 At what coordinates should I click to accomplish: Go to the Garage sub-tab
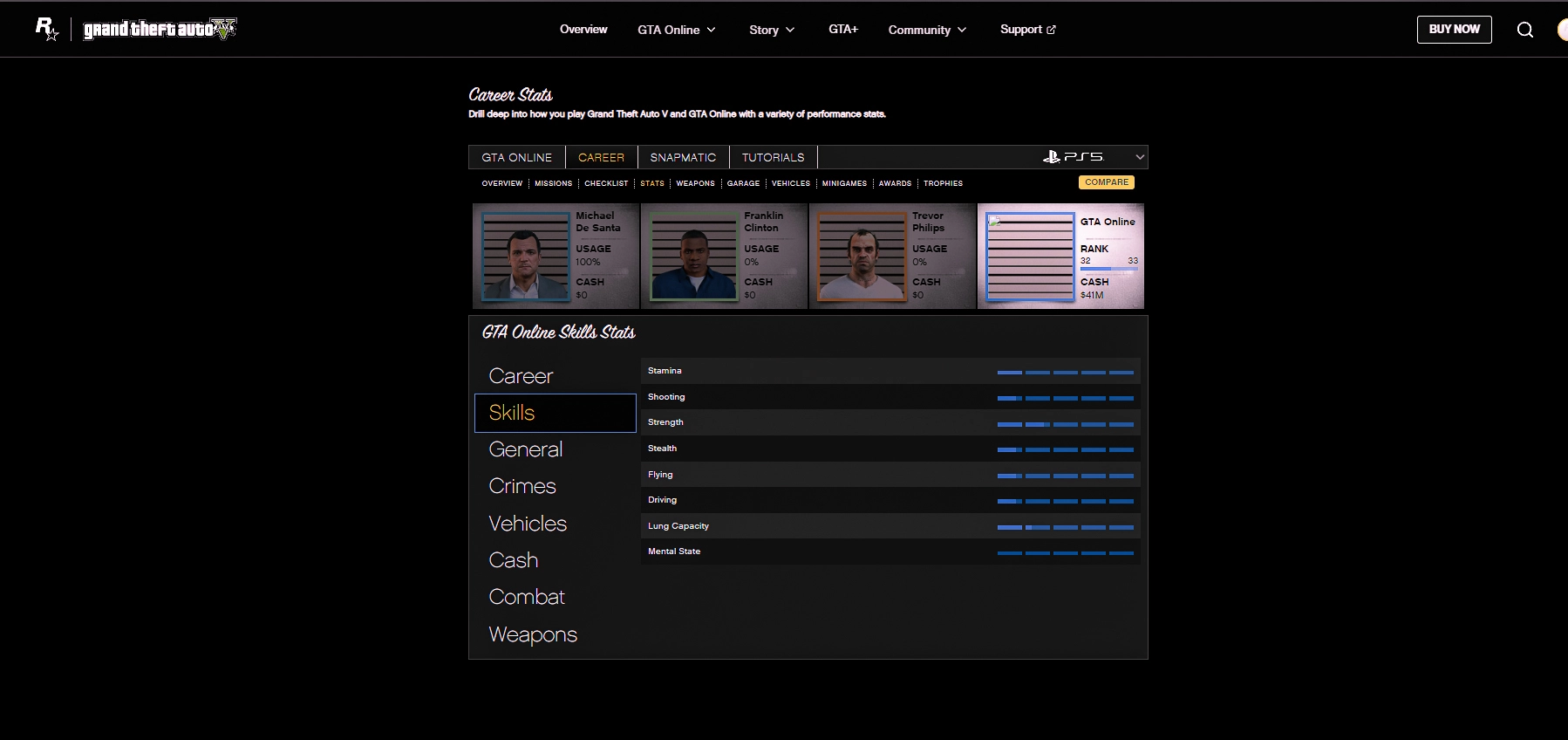[743, 183]
